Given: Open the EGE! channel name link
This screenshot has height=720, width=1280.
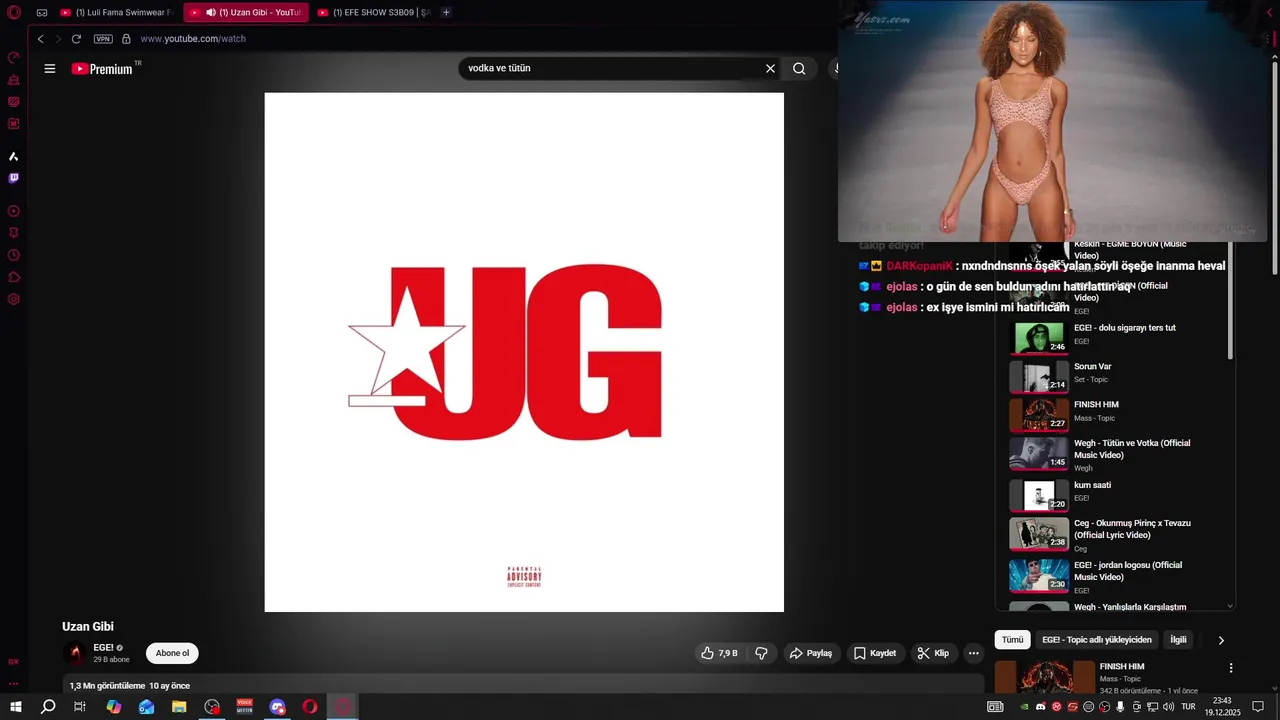Looking at the screenshot, I should click(103, 648).
